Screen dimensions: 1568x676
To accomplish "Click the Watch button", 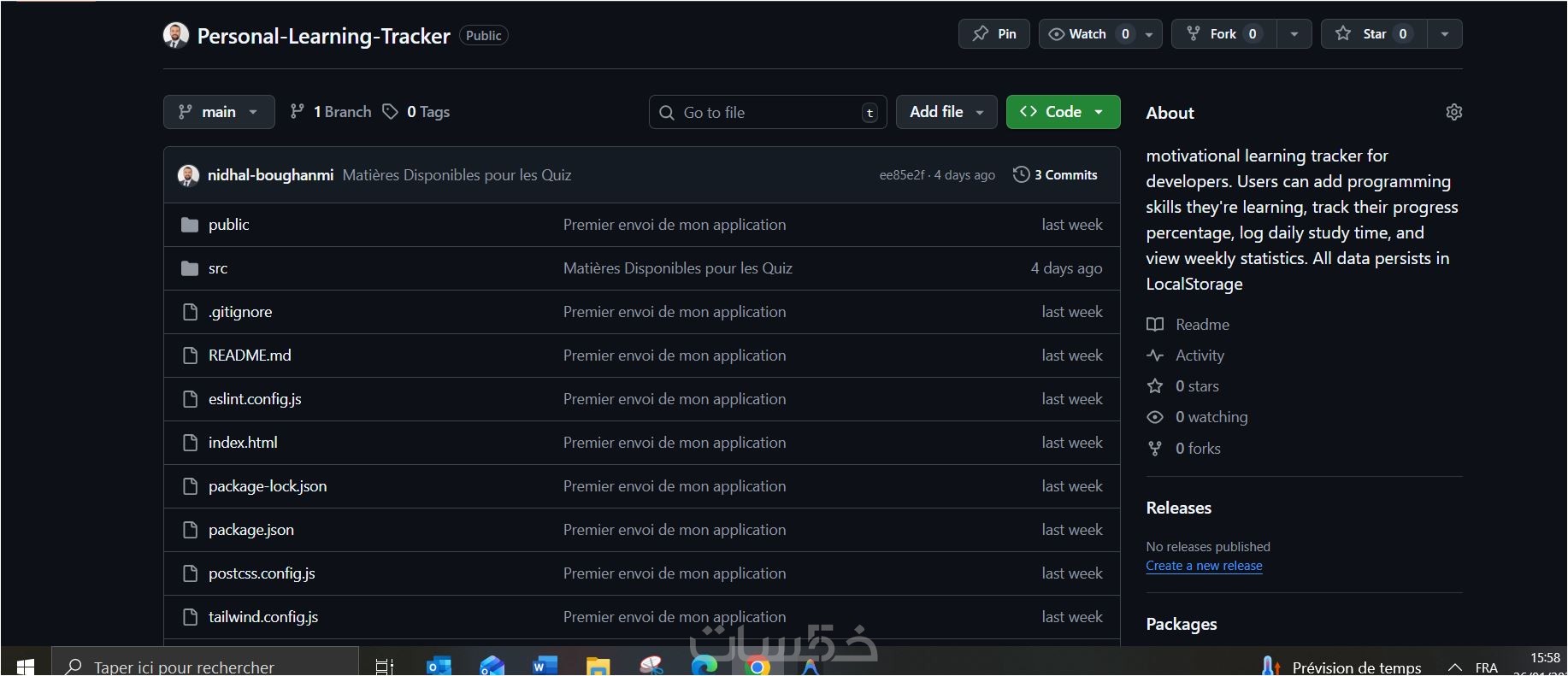I will 1088,34.
